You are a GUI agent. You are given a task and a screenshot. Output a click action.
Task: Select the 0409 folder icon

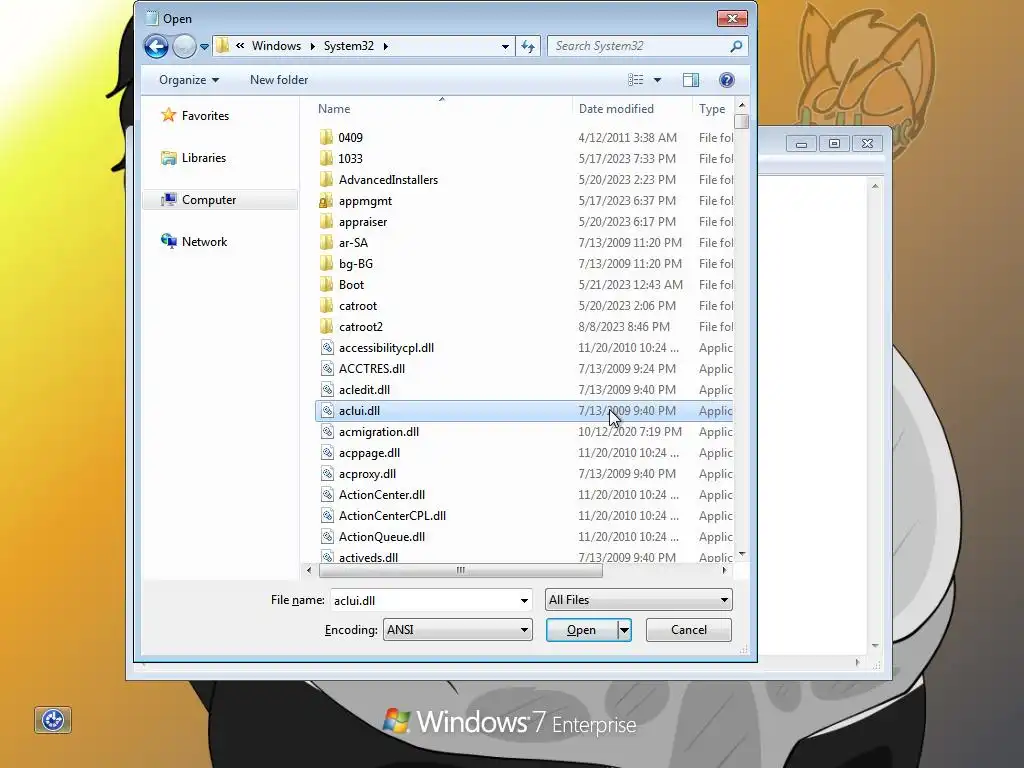click(327, 138)
